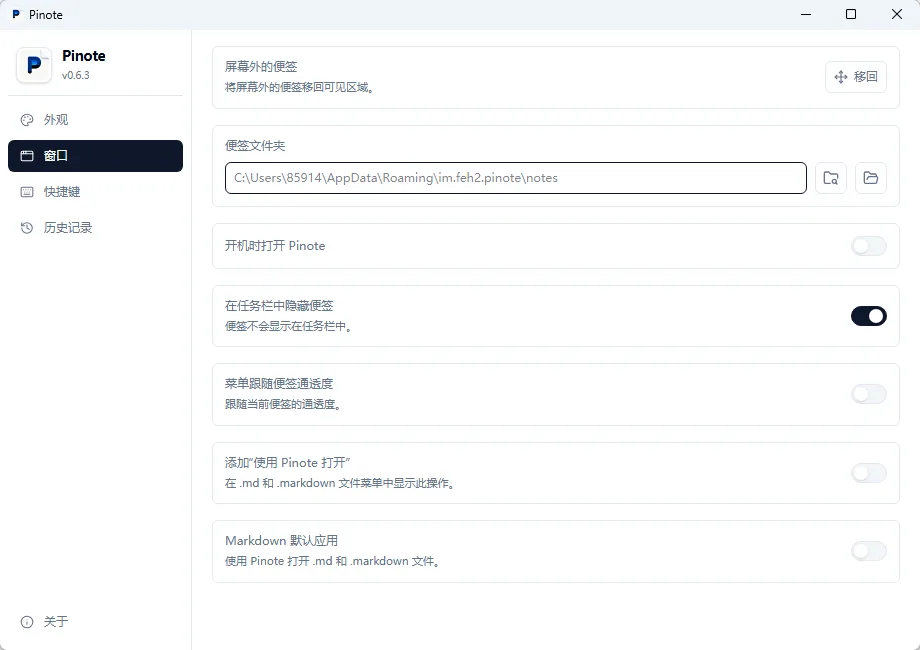Minimize the Pinote window
Image resolution: width=920 pixels, height=650 pixels.
806,14
